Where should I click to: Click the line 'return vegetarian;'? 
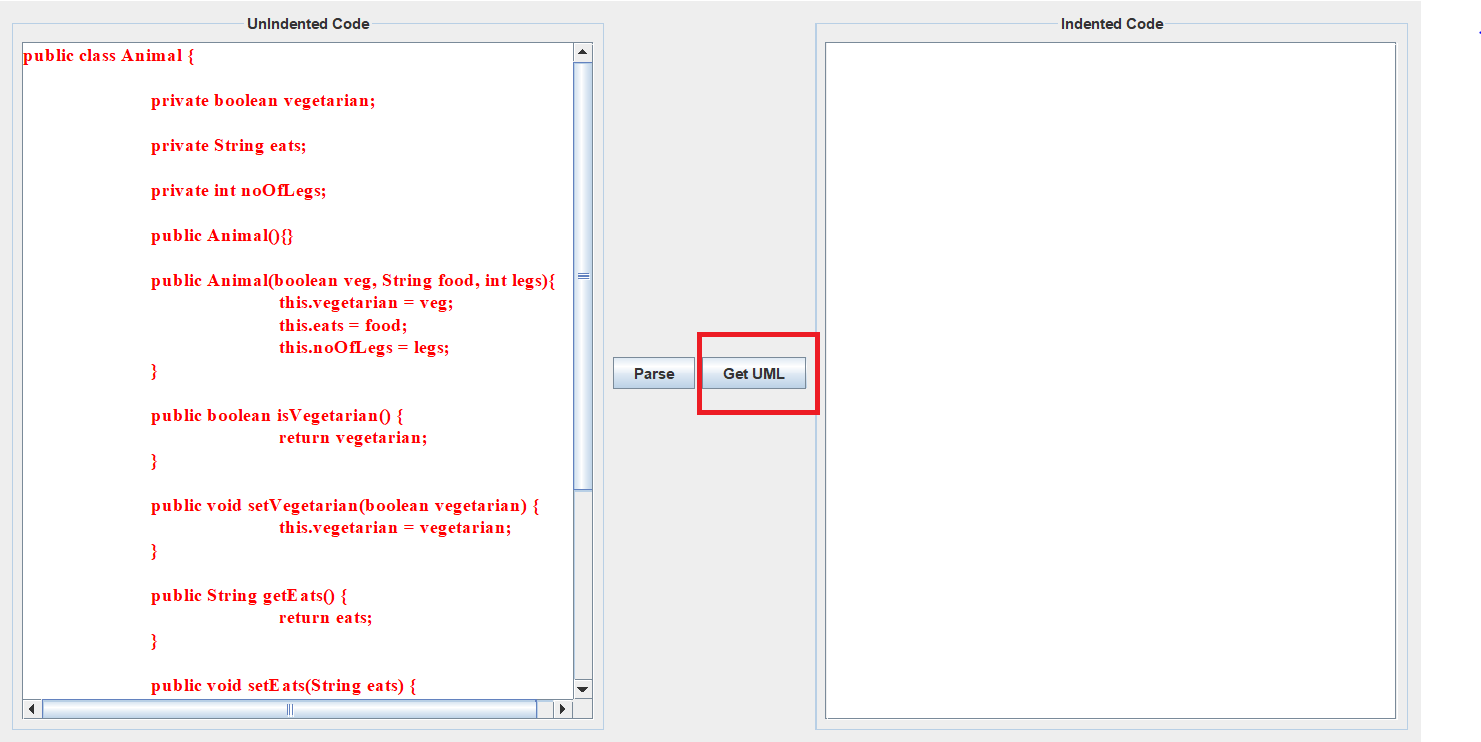pos(353,438)
